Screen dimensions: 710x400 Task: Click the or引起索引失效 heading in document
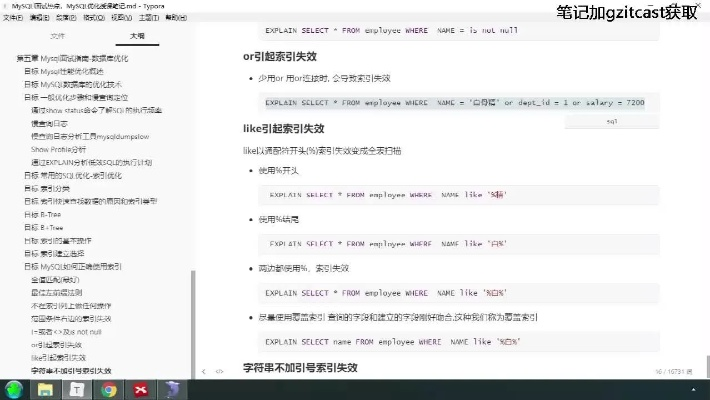[280, 57]
